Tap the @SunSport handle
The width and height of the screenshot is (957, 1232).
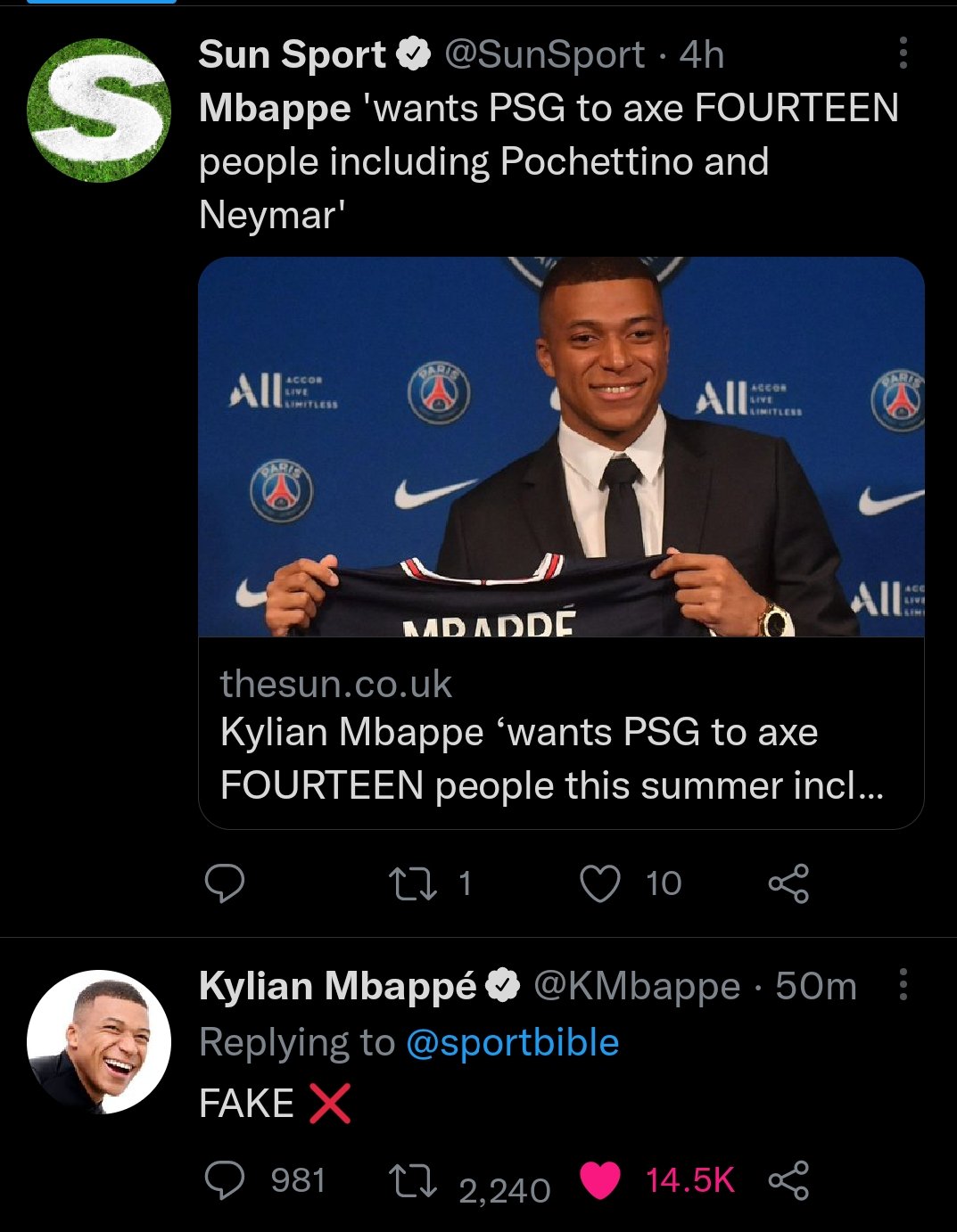tap(544, 54)
